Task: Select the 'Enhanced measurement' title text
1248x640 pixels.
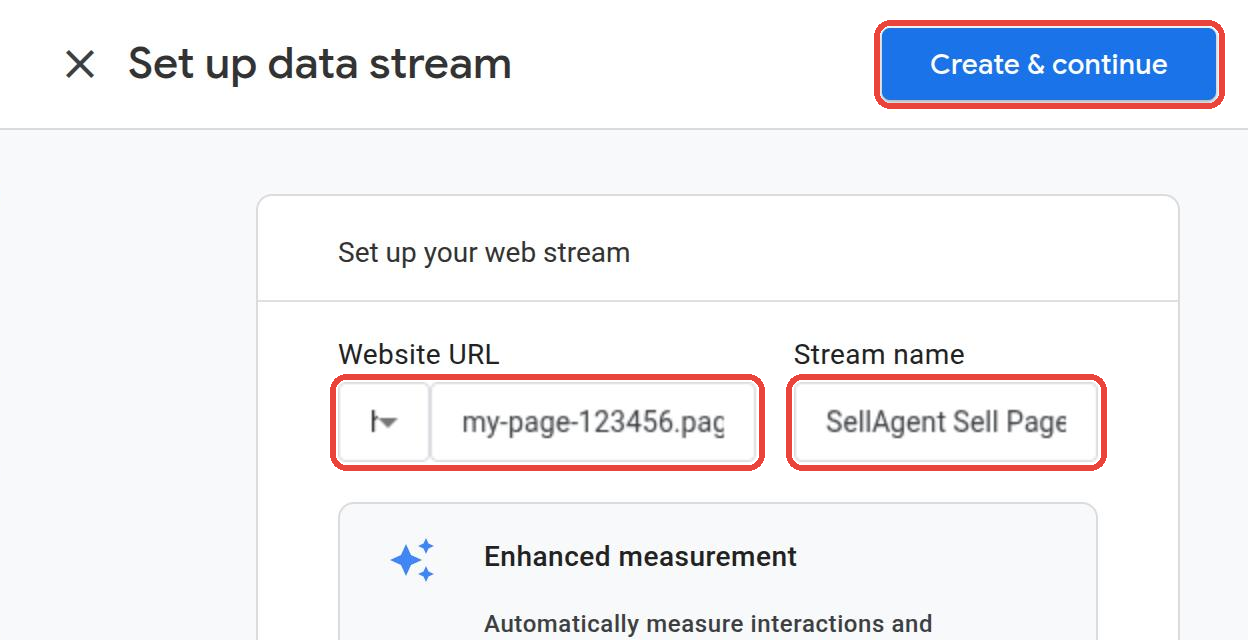Action: [641, 556]
